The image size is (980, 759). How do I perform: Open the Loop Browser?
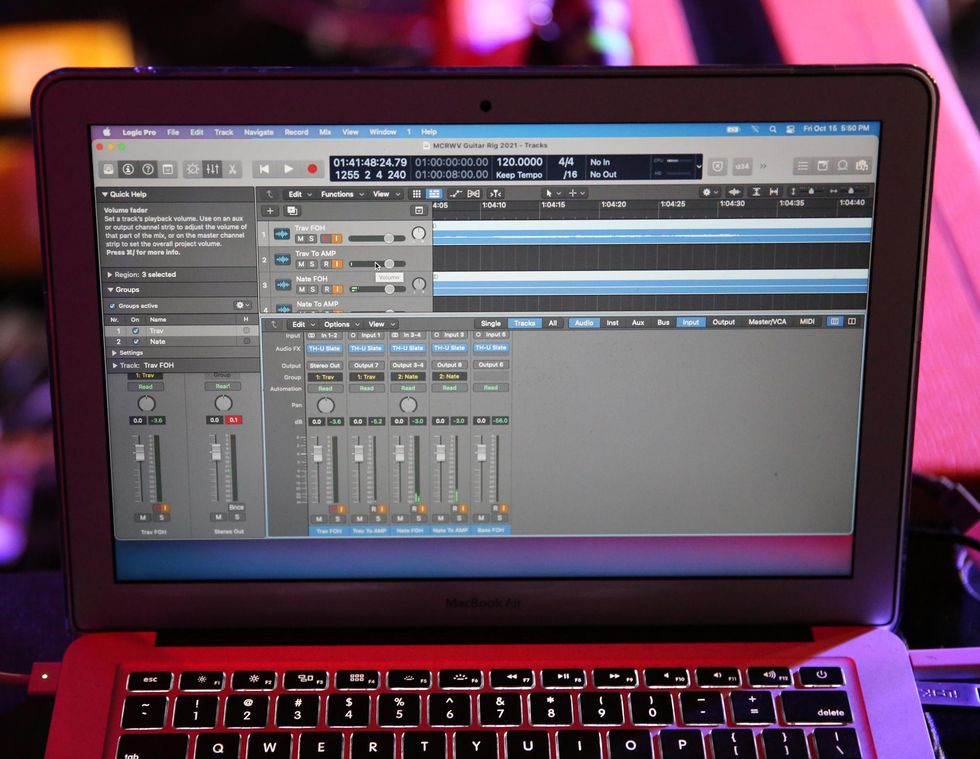[x=842, y=166]
